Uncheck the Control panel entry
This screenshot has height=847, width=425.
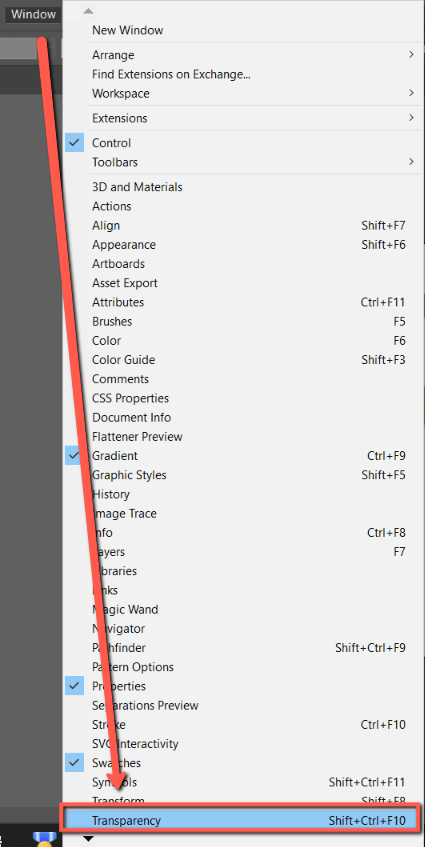[75, 143]
